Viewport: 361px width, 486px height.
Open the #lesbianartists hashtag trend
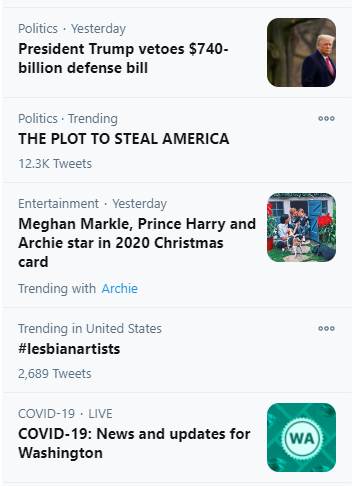click(x=69, y=349)
